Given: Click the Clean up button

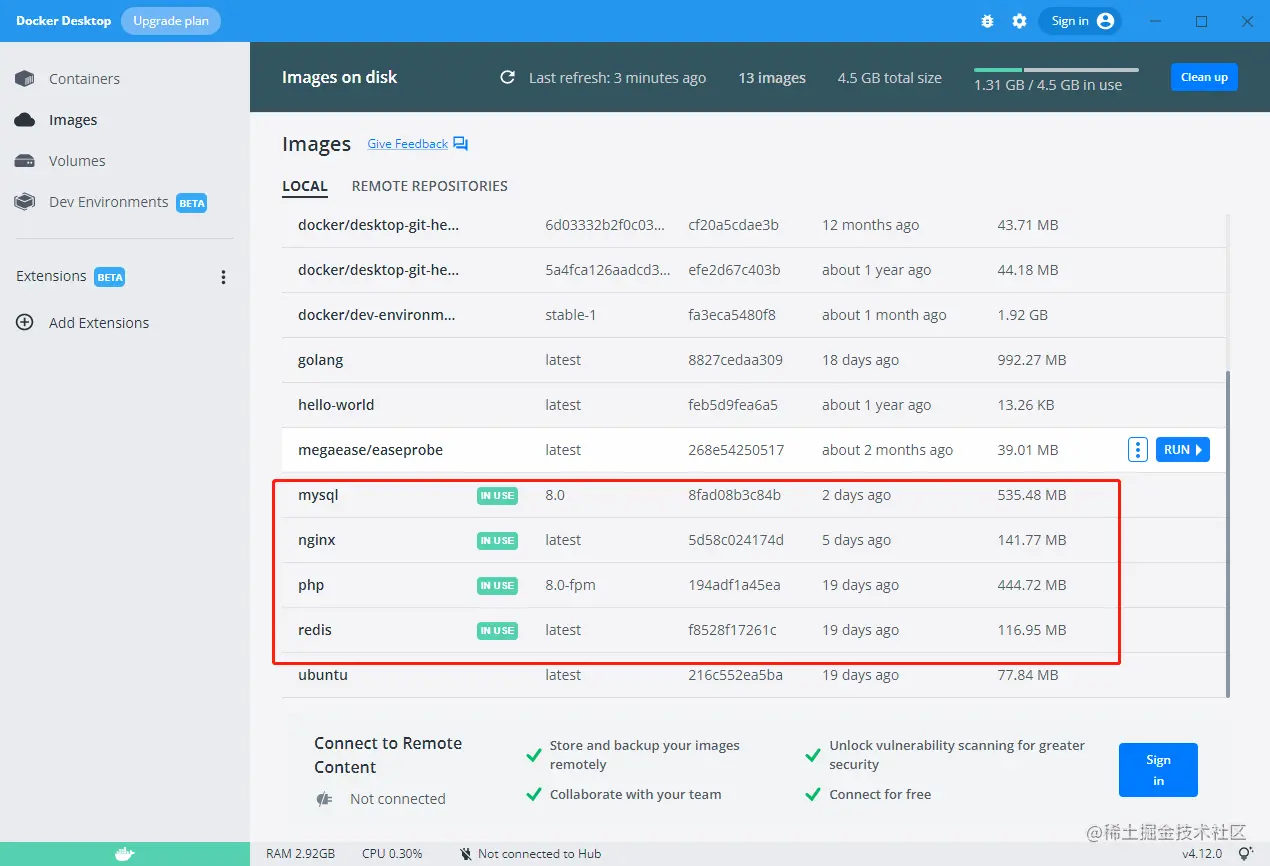Looking at the screenshot, I should coord(1204,77).
